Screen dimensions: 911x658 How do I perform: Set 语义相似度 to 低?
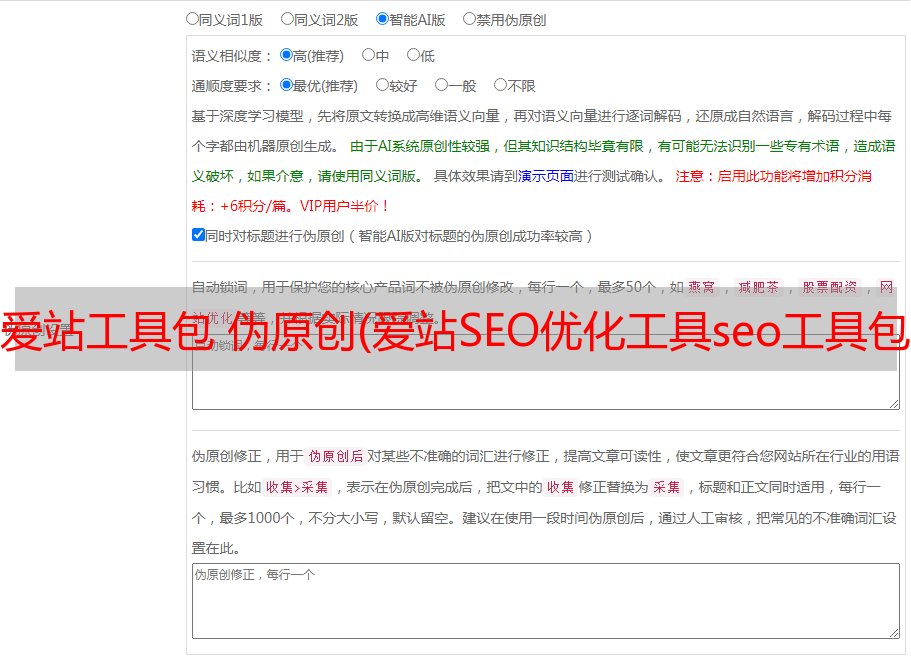[413, 55]
